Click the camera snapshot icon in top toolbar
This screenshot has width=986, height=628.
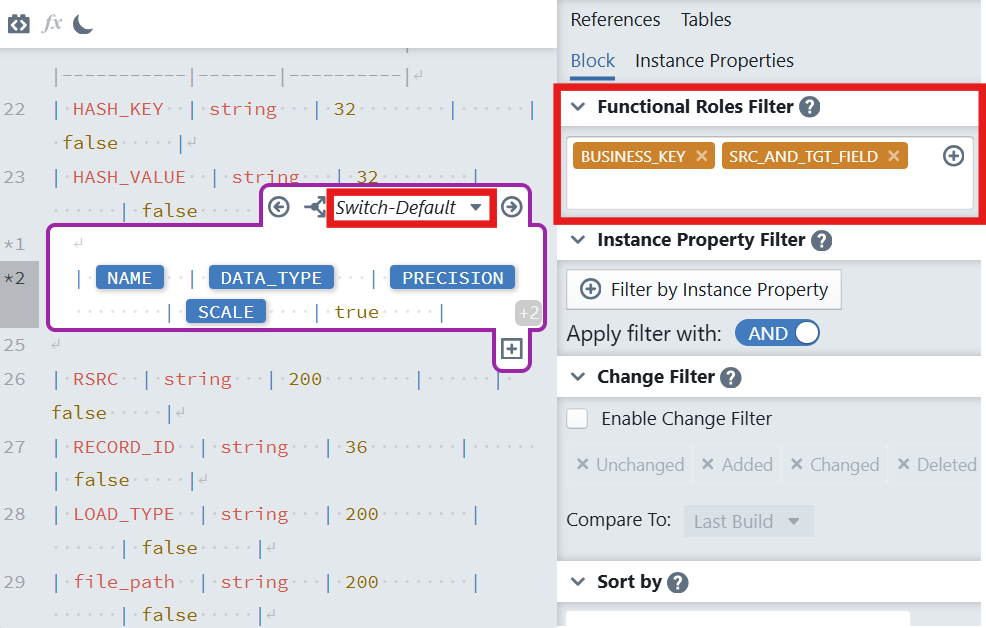click(x=19, y=23)
